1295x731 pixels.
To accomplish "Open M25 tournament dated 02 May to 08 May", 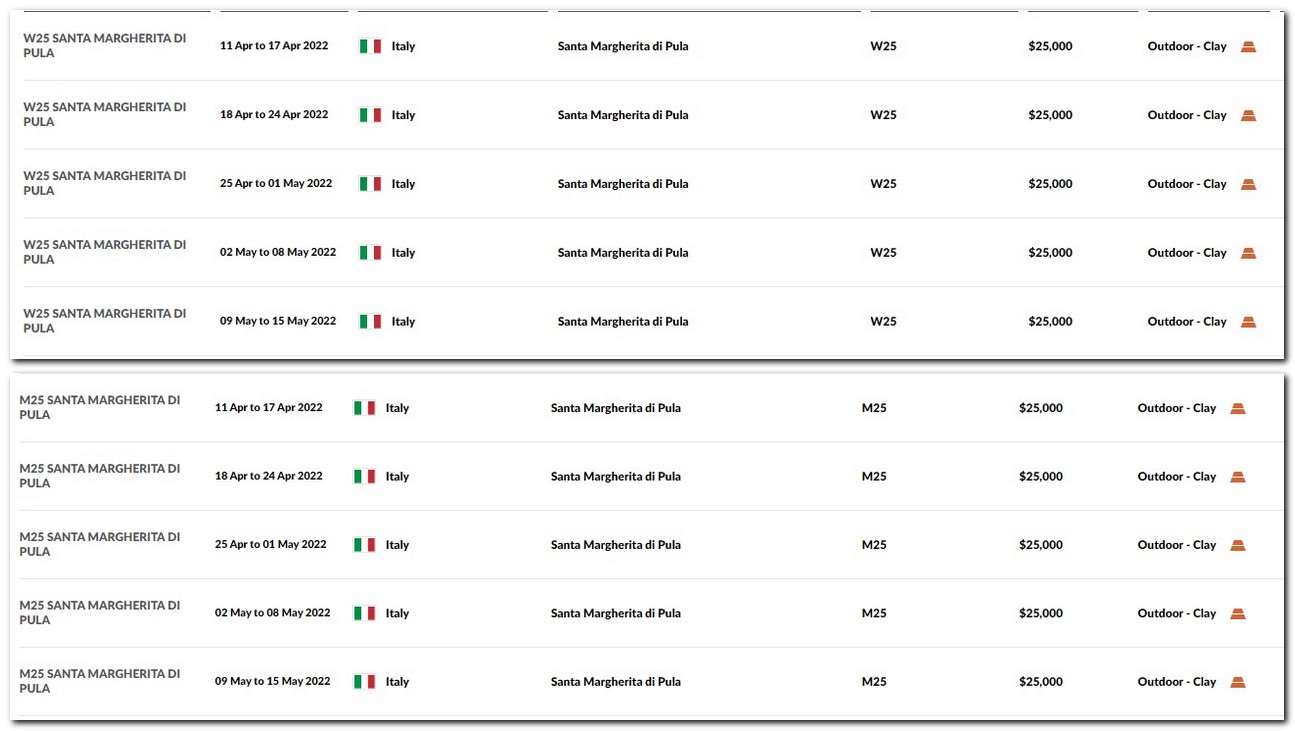I will (x=100, y=613).
